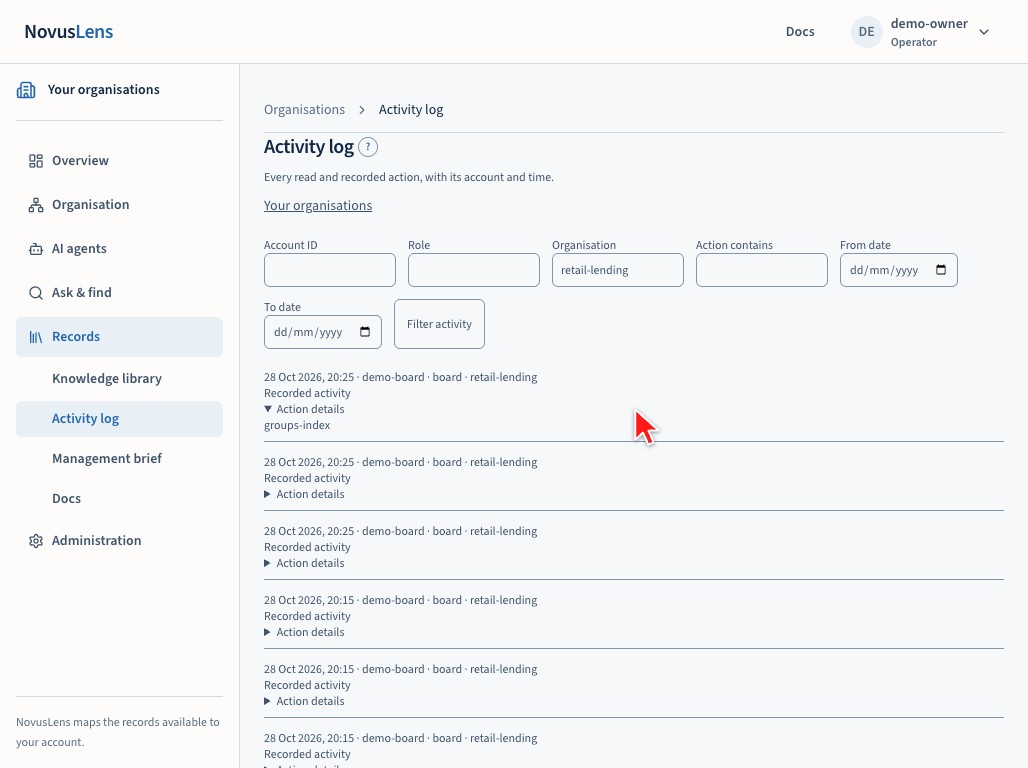The width and height of the screenshot is (1028, 768).
Task: Click the NovusLens logo
Action: click(x=69, y=31)
